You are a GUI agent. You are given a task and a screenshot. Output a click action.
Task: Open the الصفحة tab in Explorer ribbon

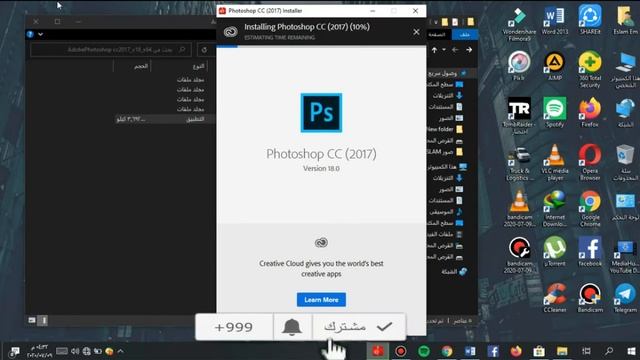tap(437, 35)
